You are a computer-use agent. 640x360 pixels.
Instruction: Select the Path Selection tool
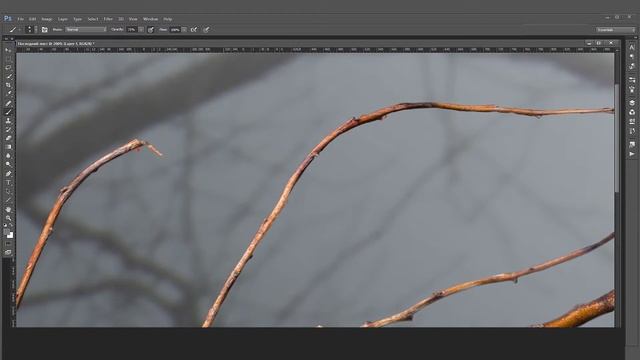8,191
